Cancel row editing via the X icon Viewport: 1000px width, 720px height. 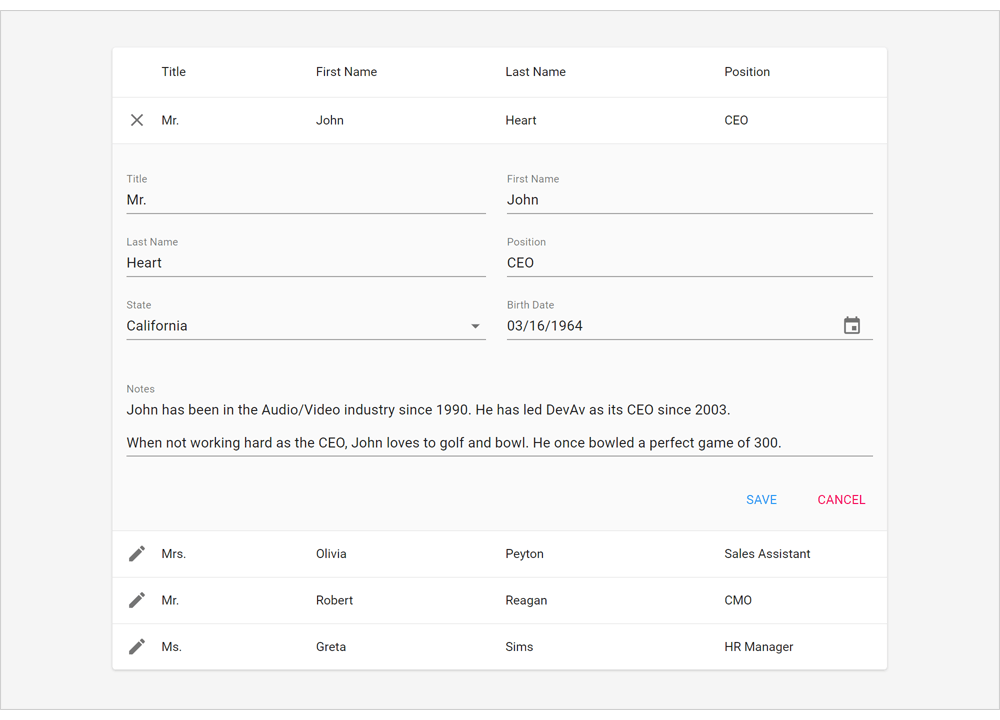click(x=137, y=120)
